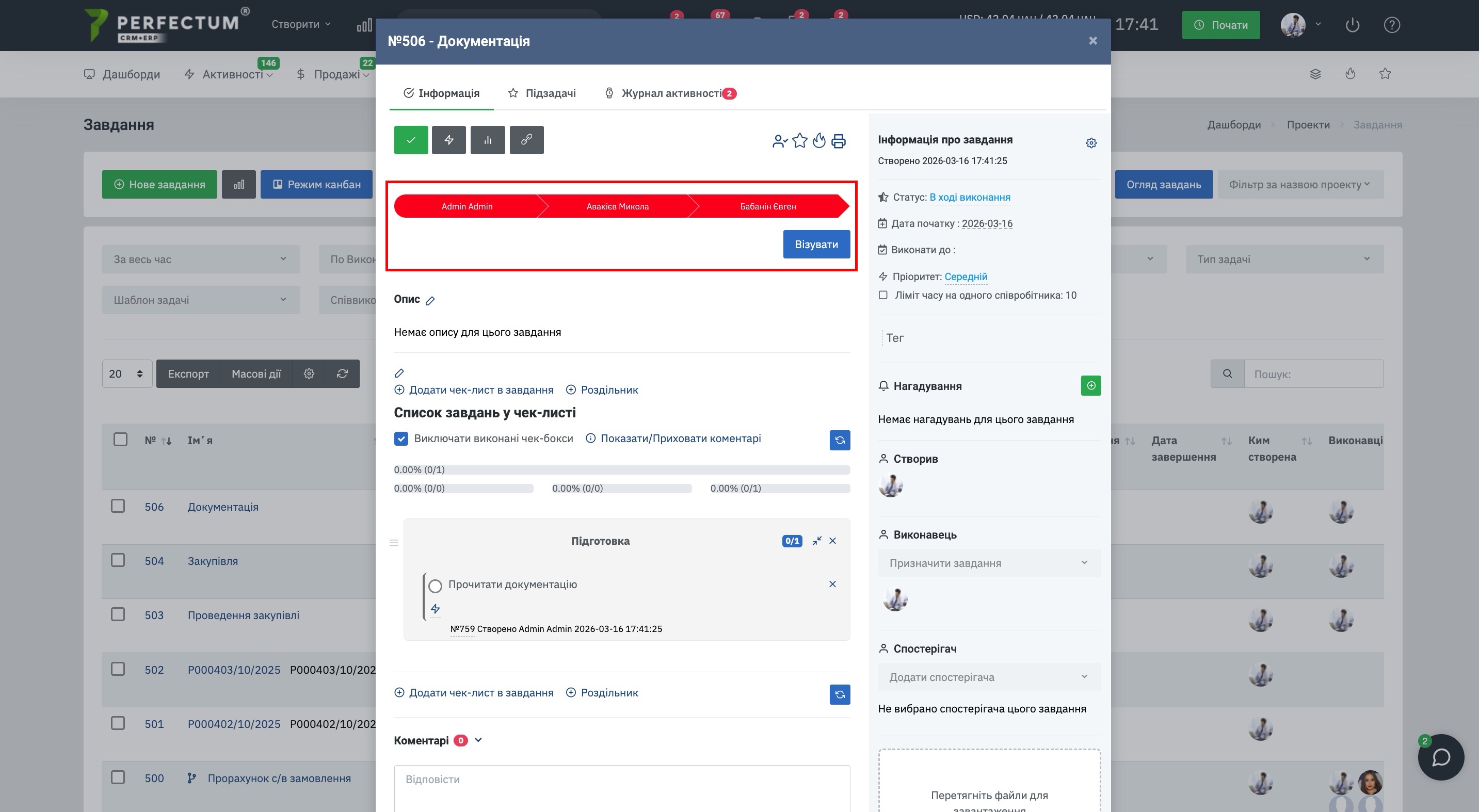Click the printer icon in task header
Viewport: 1479px width, 812px height.
[x=838, y=141]
